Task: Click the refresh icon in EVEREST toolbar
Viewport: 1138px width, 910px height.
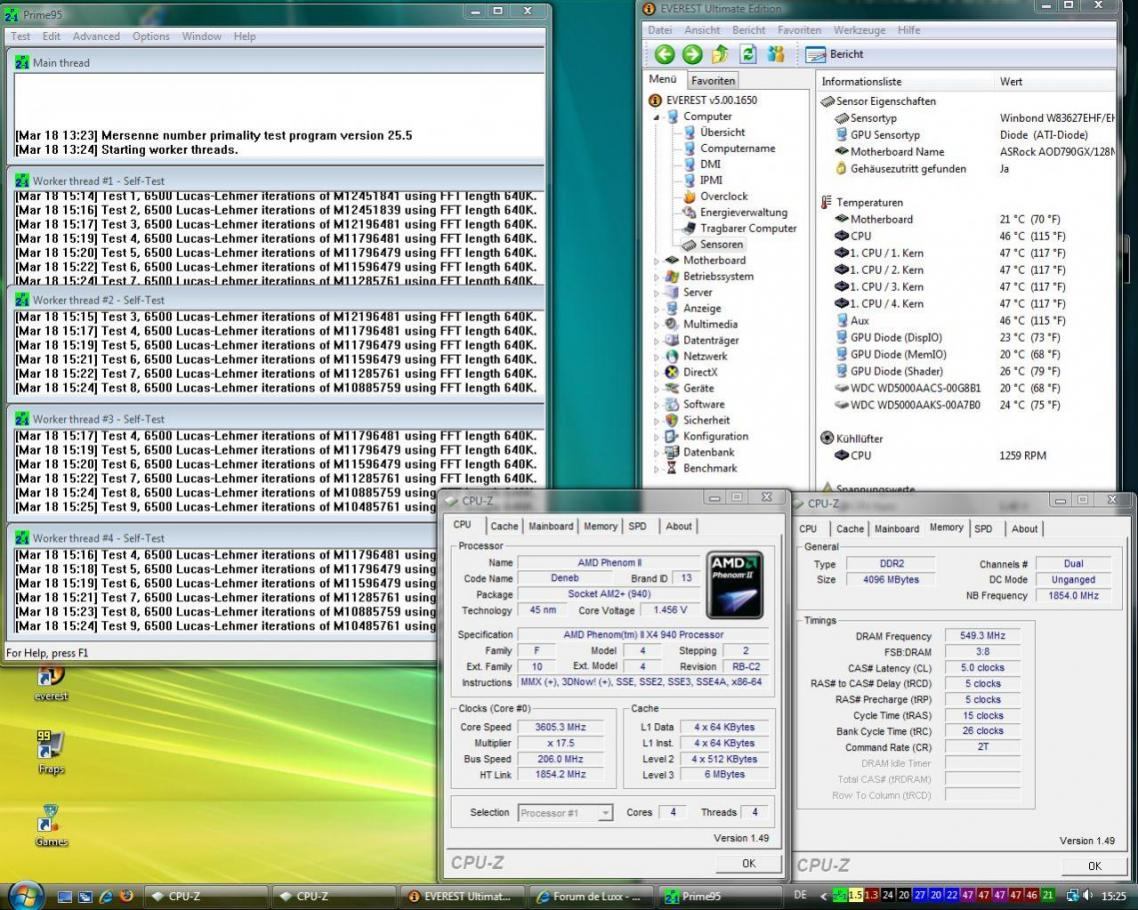Action: click(x=748, y=54)
